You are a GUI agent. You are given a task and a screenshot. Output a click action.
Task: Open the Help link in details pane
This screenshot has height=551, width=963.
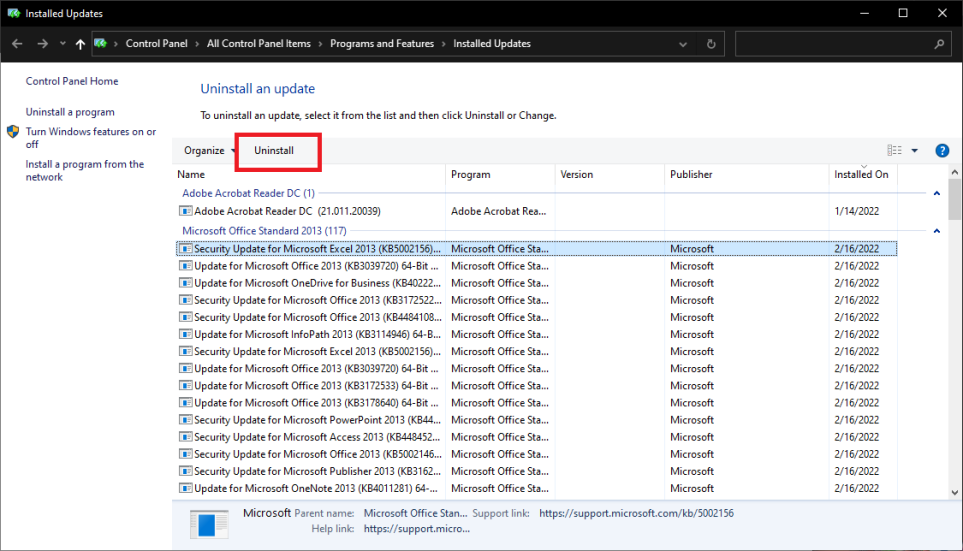[416, 529]
